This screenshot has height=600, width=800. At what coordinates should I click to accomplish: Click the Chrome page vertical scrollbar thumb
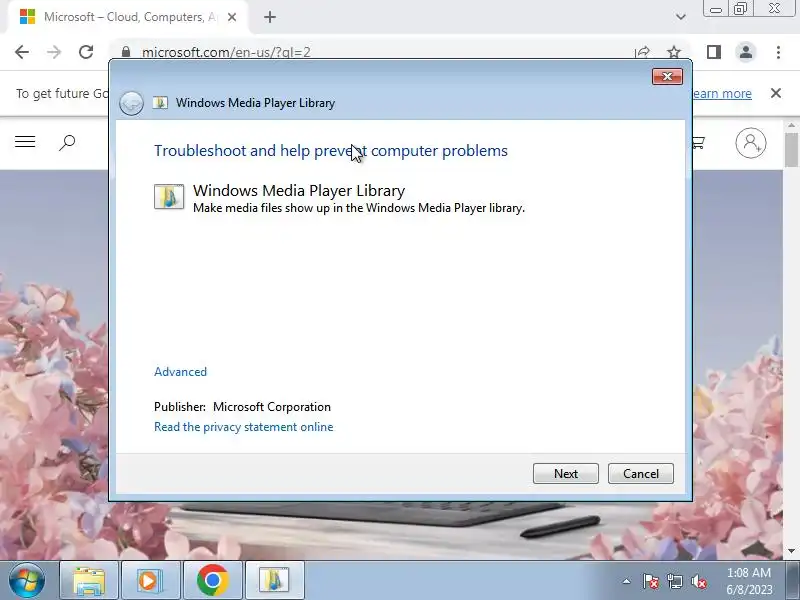(791, 149)
